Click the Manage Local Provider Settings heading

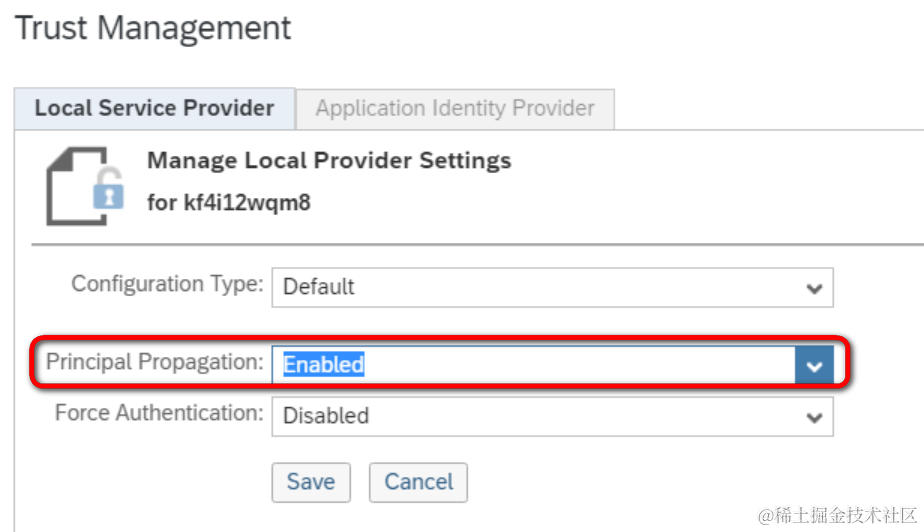pos(329,161)
